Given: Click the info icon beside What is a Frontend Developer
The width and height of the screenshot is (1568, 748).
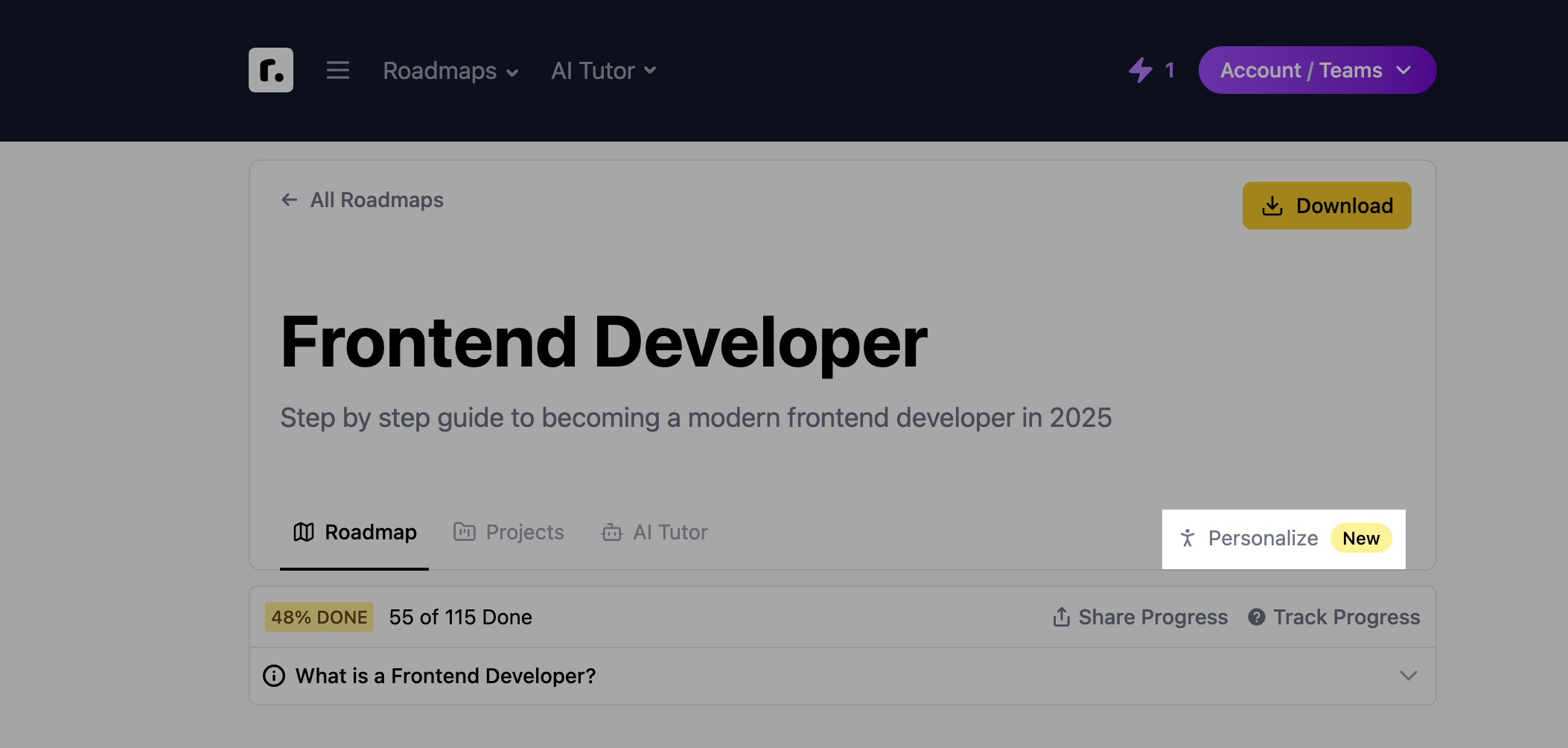Looking at the screenshot, I should (x=274, y=676).
